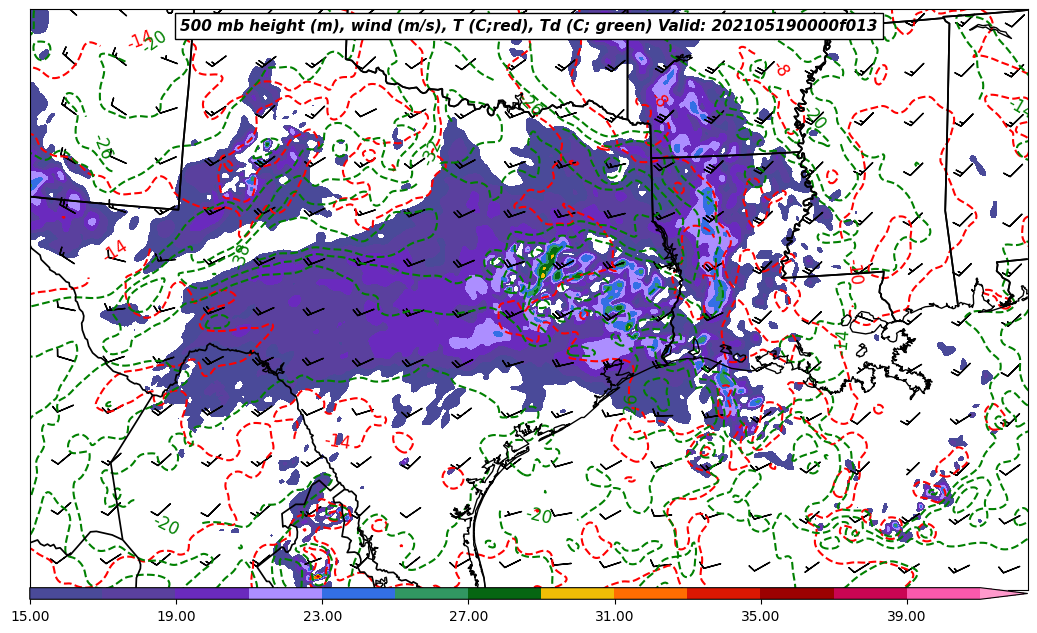Click the 15.00 colorbar tick label
This screenshot has width=1037, height=633.
click(x=30, y=616)
